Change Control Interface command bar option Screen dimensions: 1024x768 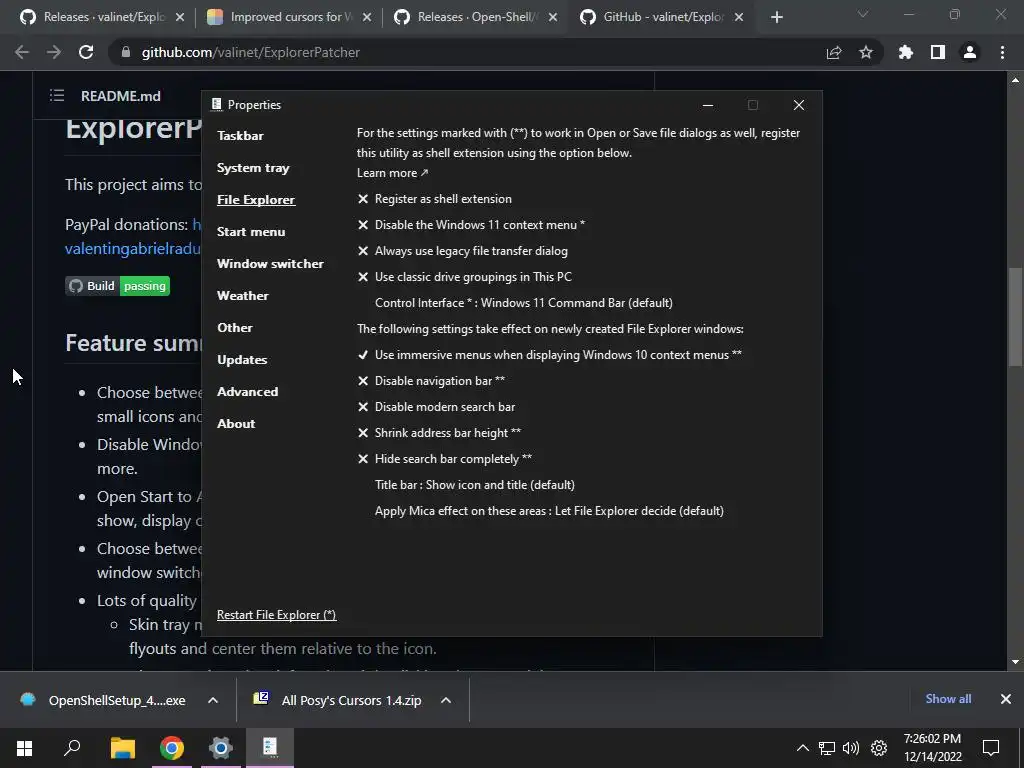pyautogui.click(x=524, y=303)
